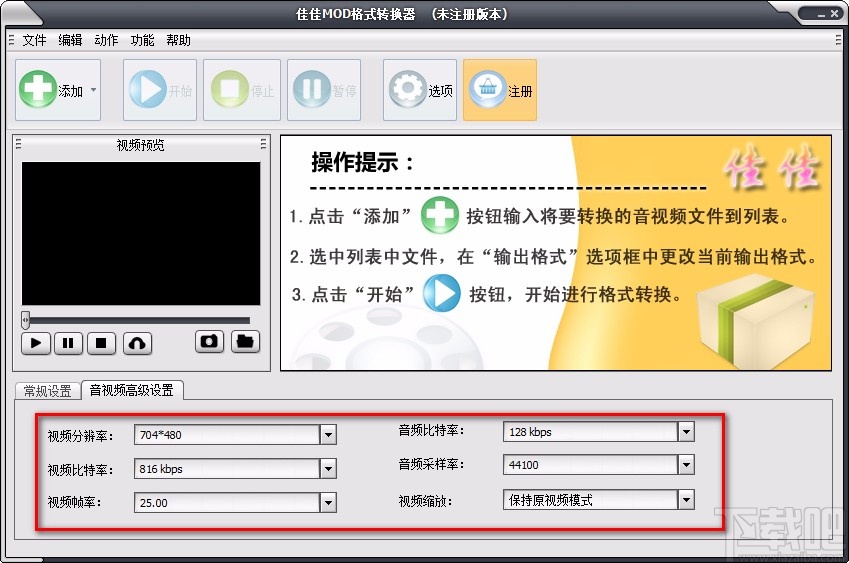Open snapshot folder with the folder icon
Screen dimensions: 849x563
coord(245,342)
